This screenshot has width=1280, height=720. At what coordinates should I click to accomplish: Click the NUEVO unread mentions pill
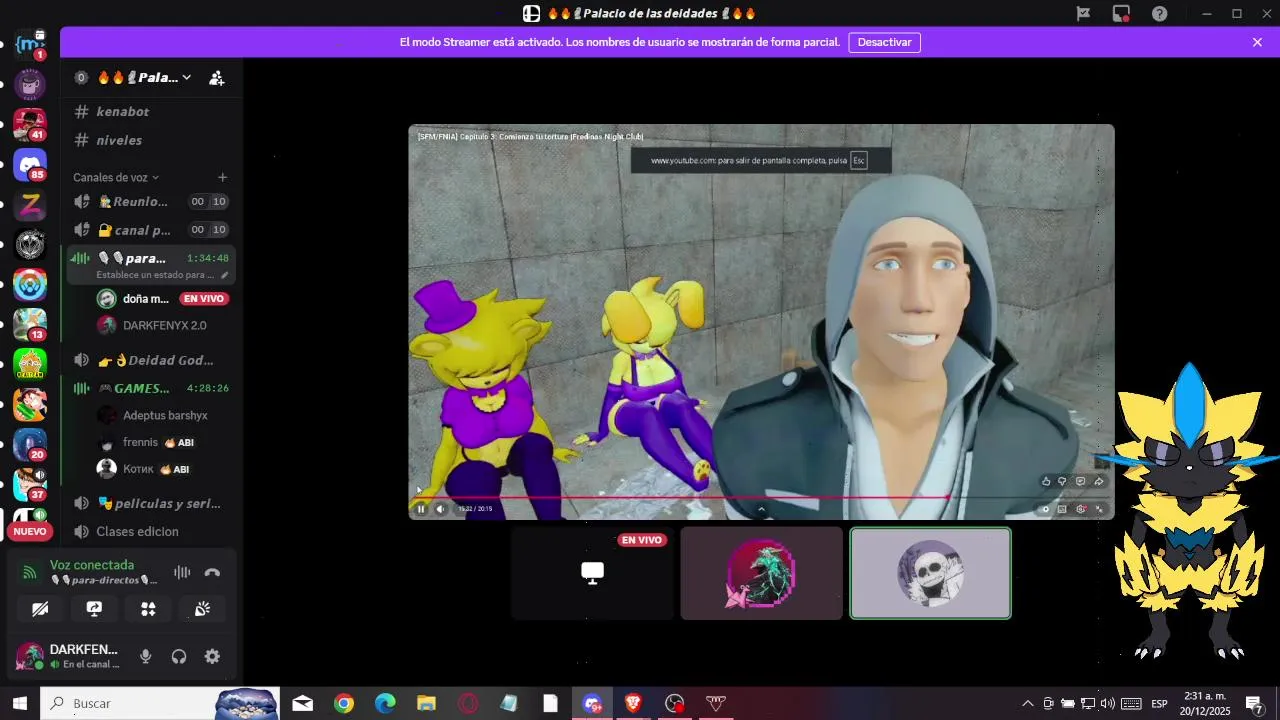point(30,531)
